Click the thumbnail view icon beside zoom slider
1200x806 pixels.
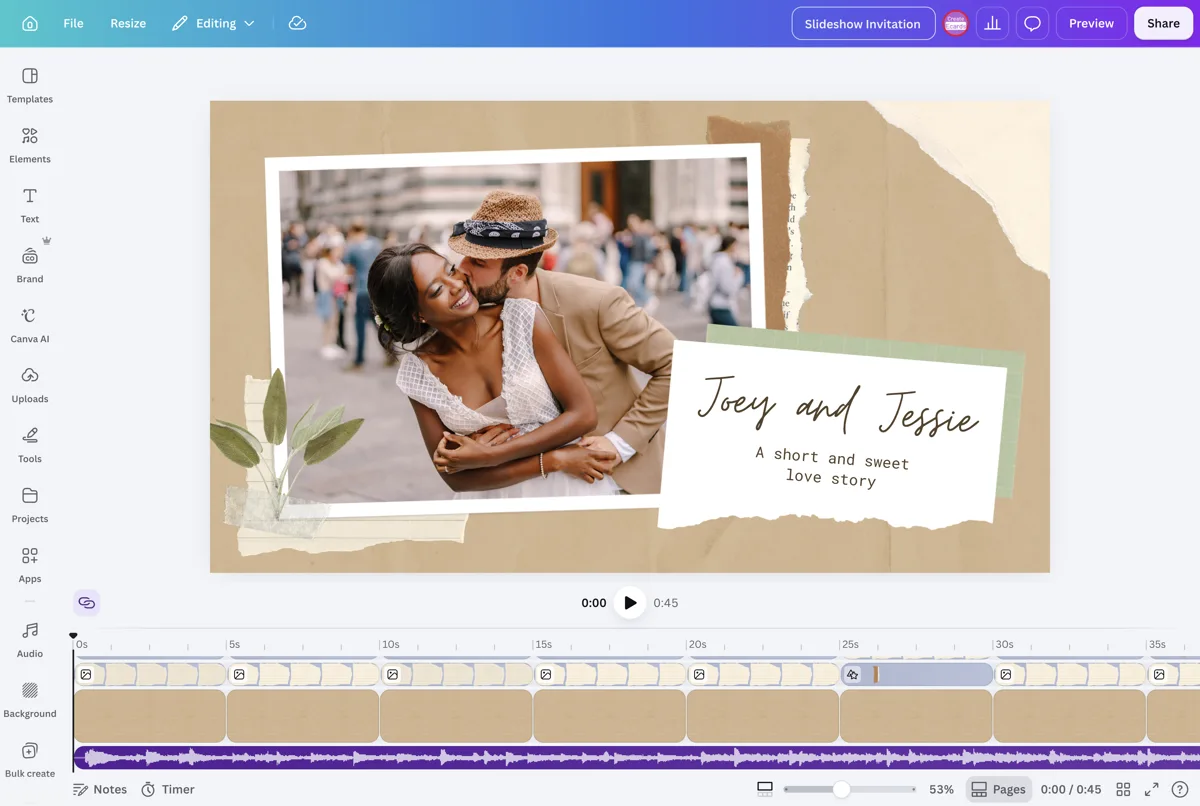click(765, 789)
